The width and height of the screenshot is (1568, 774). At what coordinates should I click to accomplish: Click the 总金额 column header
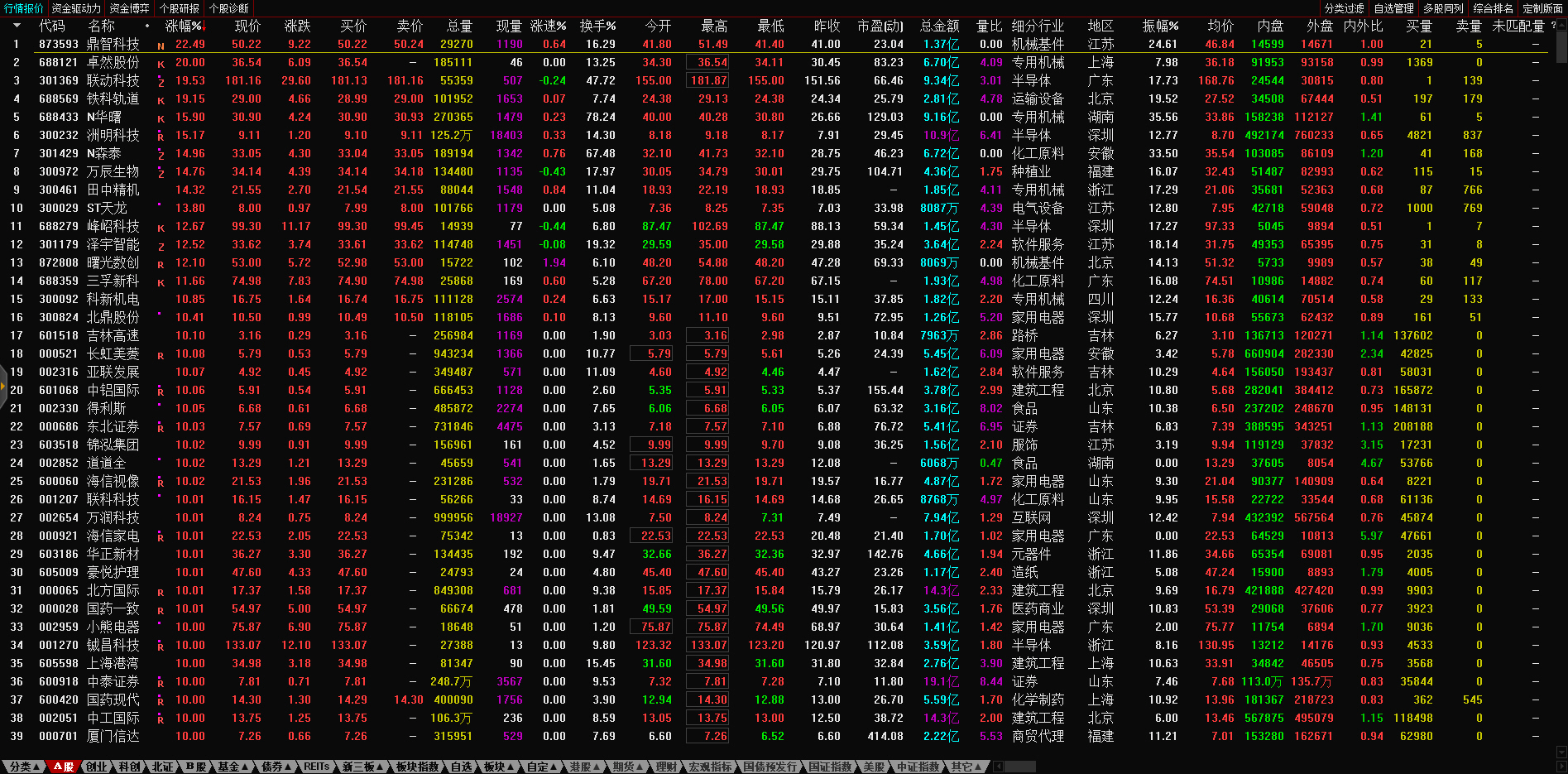[x=939, y=26]
